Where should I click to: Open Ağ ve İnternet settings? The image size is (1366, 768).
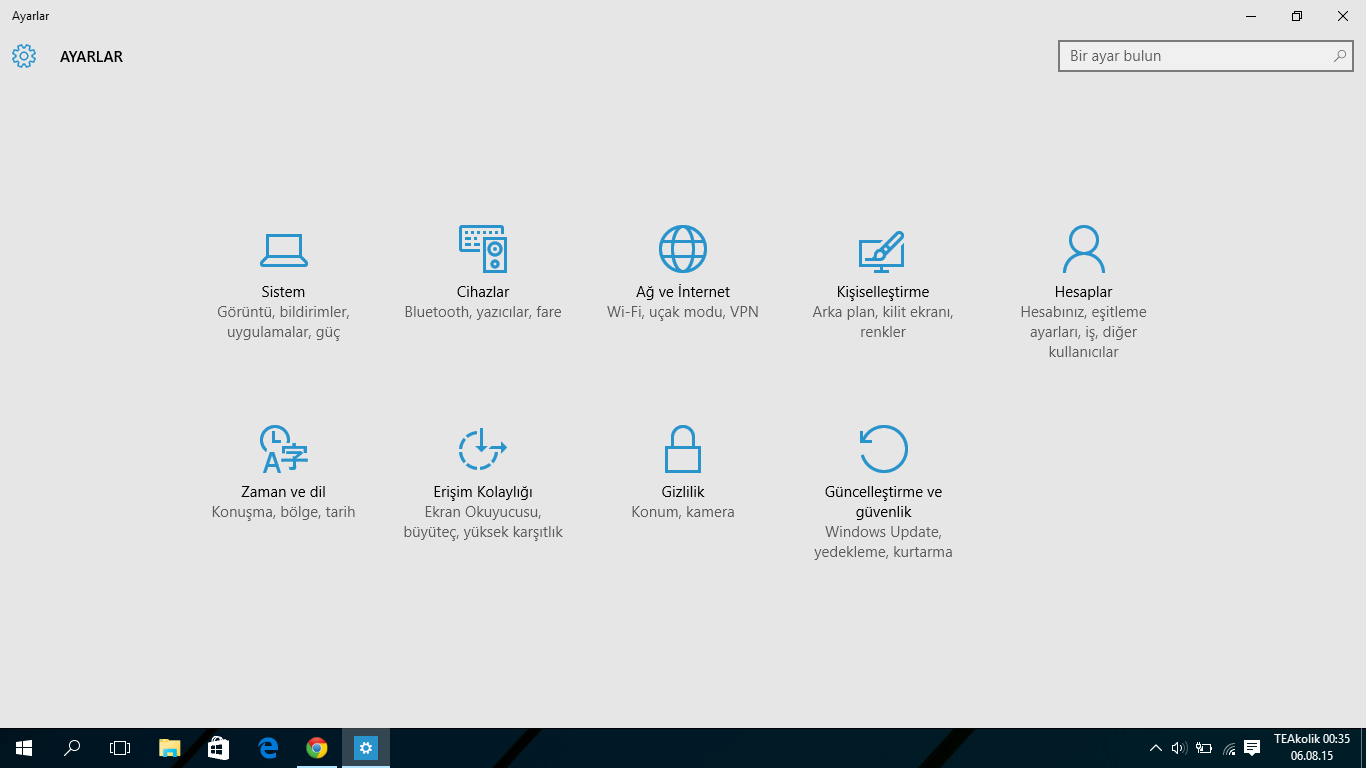click(683, 273)
